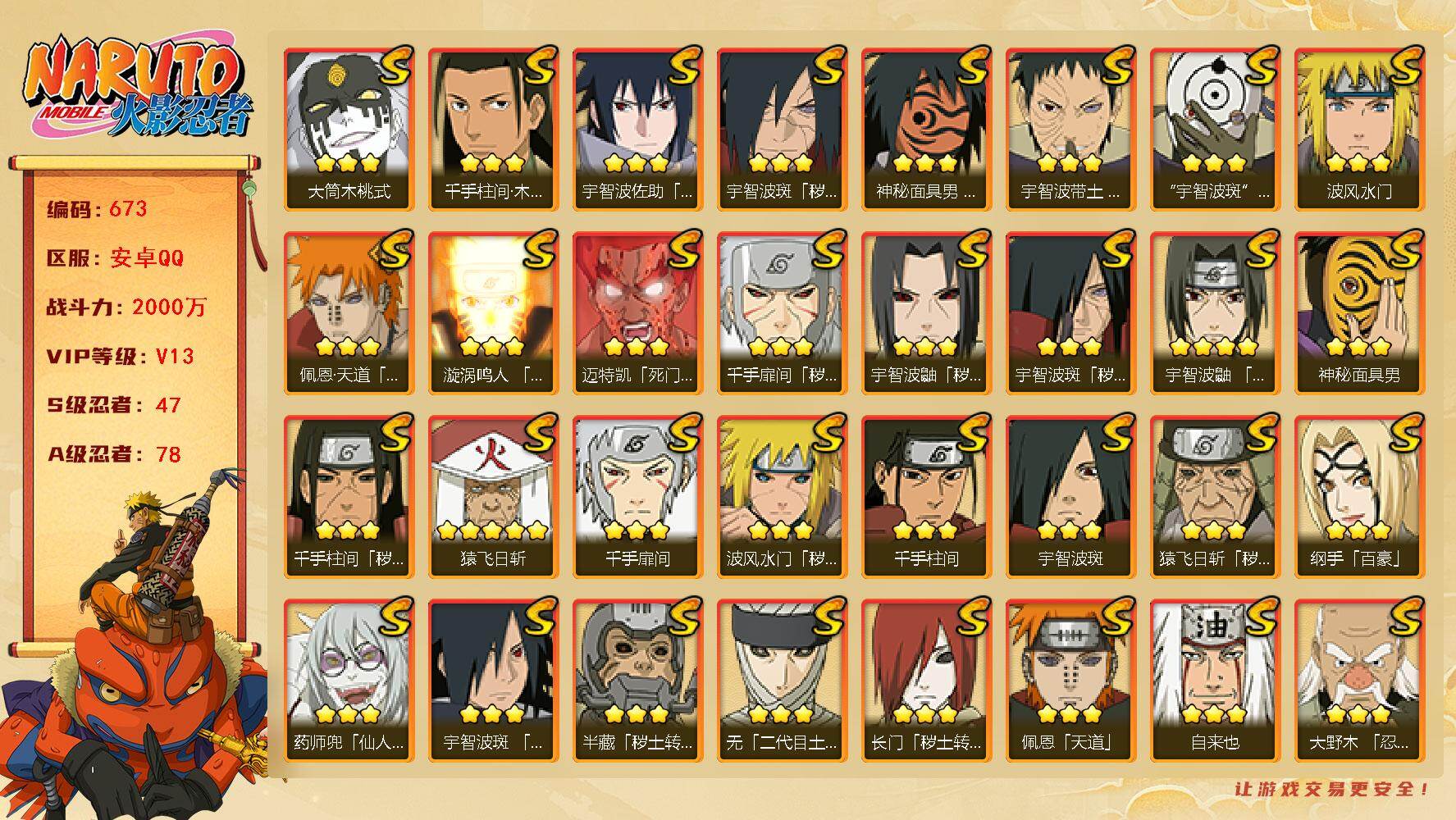Screen dimensions: 1456x820
Task: Click the S级忍者: 47 count line
Action: click(x=113, y=405)
